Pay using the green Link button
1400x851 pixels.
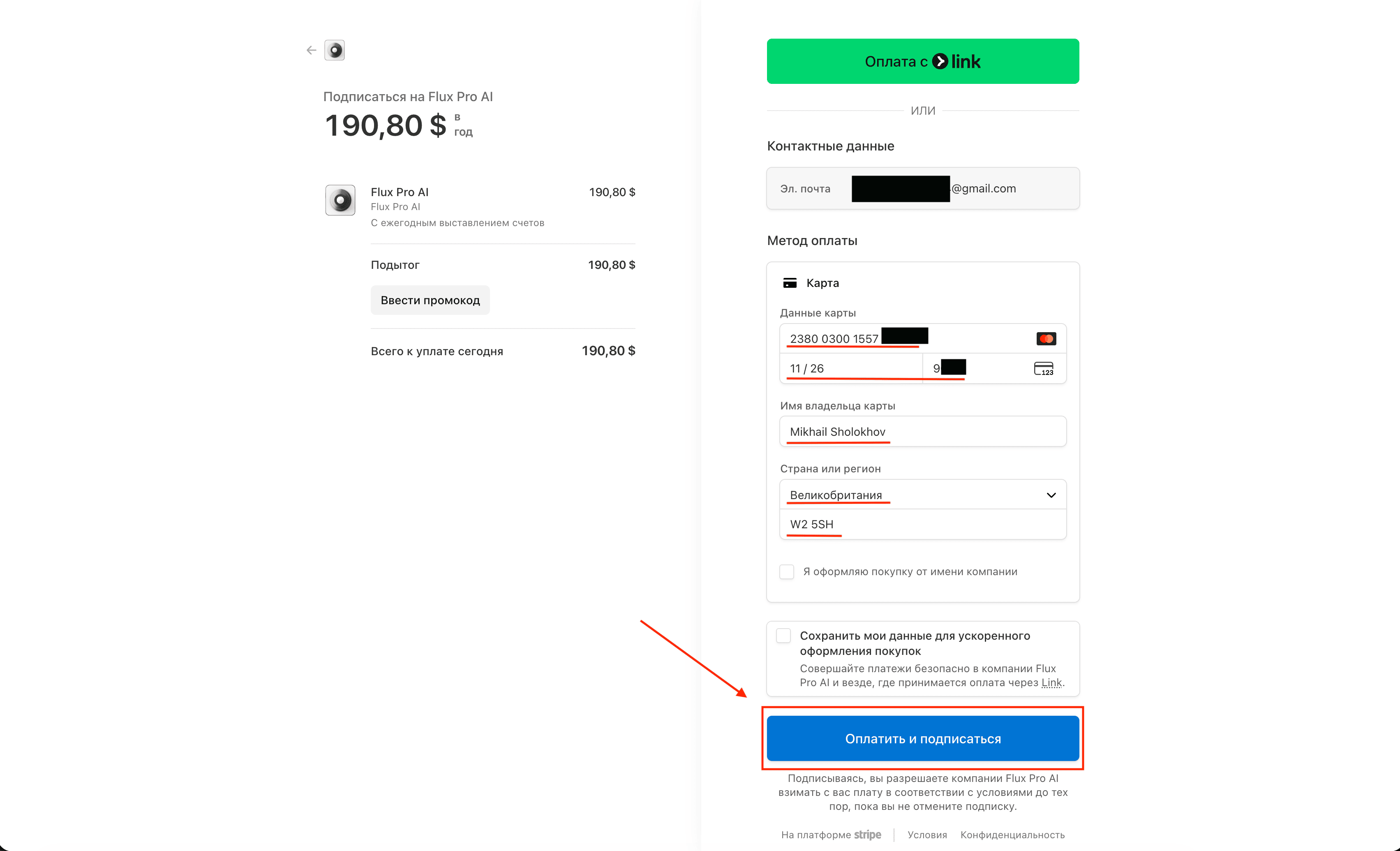(923, 61)
